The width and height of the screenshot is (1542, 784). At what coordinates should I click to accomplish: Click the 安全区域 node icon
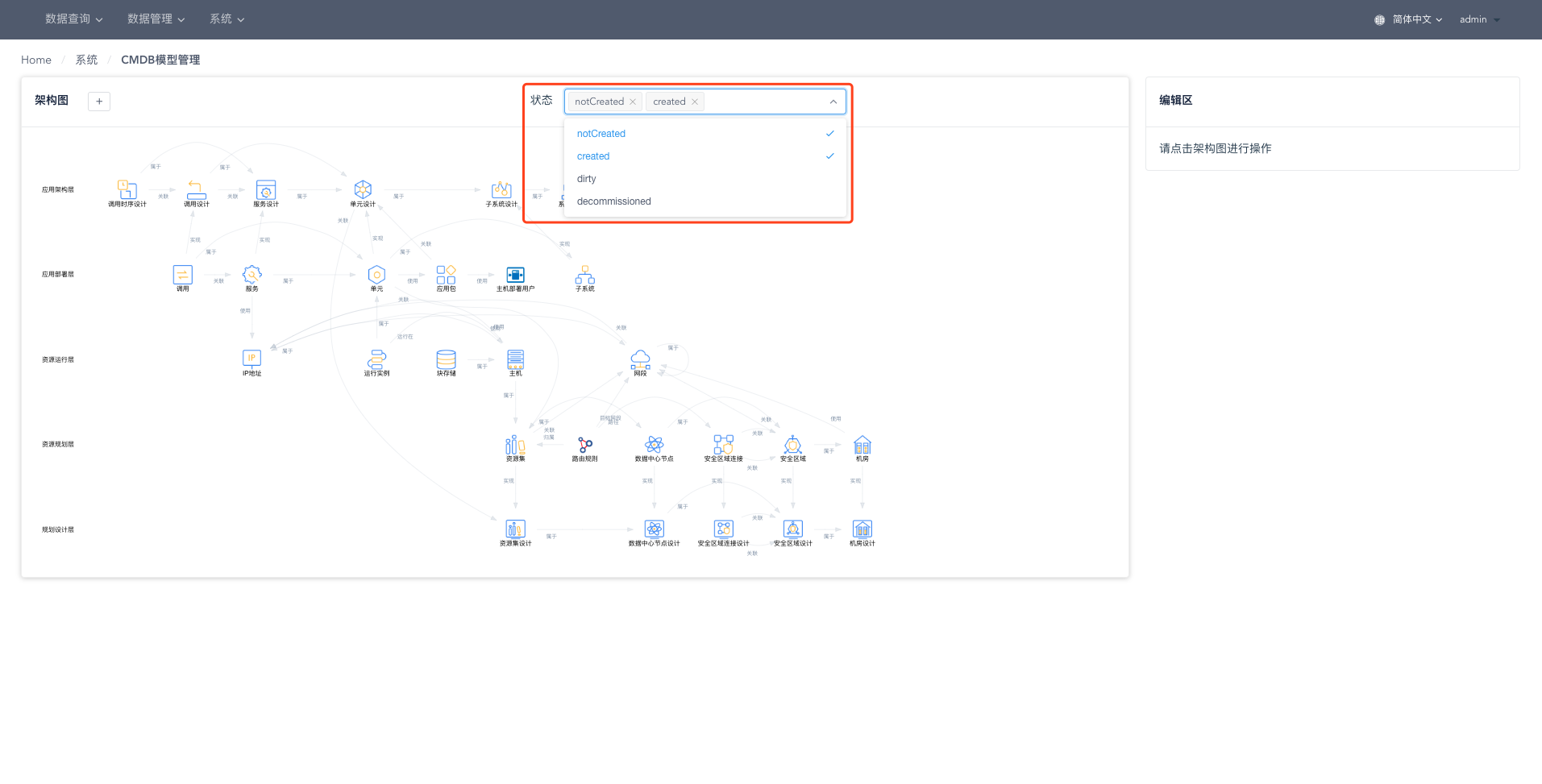[x=792, y=444]
